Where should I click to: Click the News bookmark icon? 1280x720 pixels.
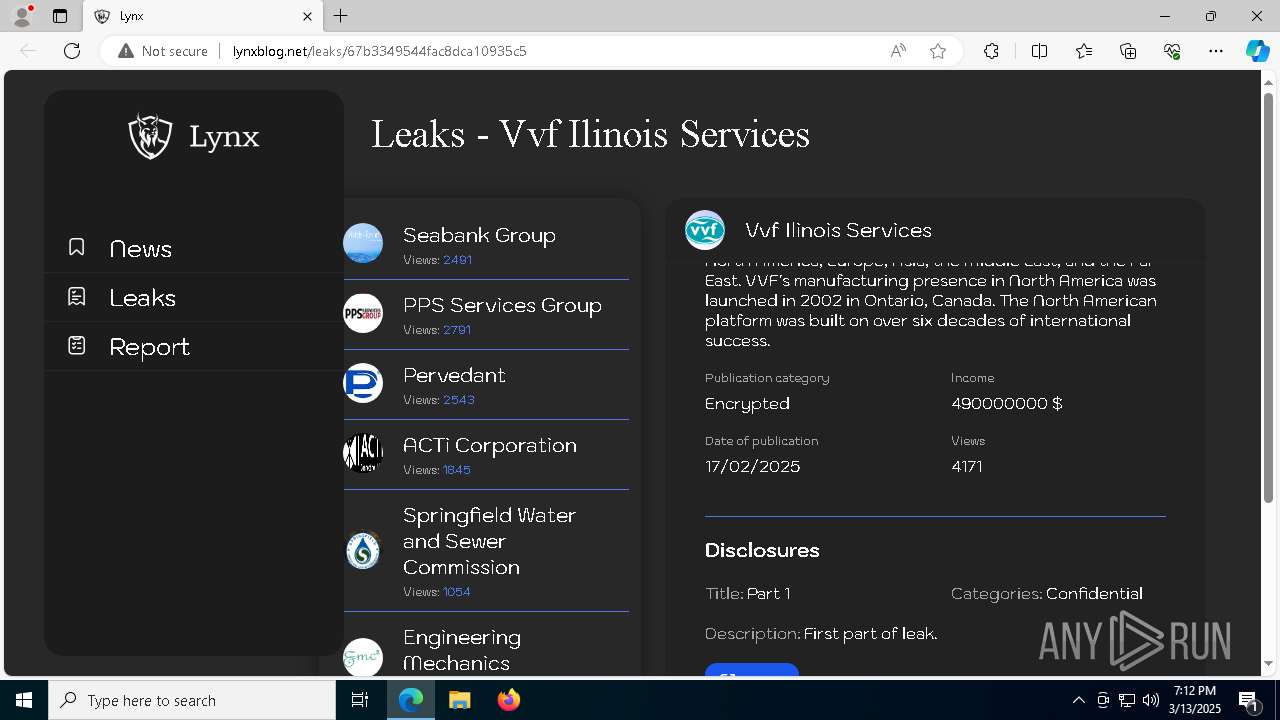click(76, 247)
